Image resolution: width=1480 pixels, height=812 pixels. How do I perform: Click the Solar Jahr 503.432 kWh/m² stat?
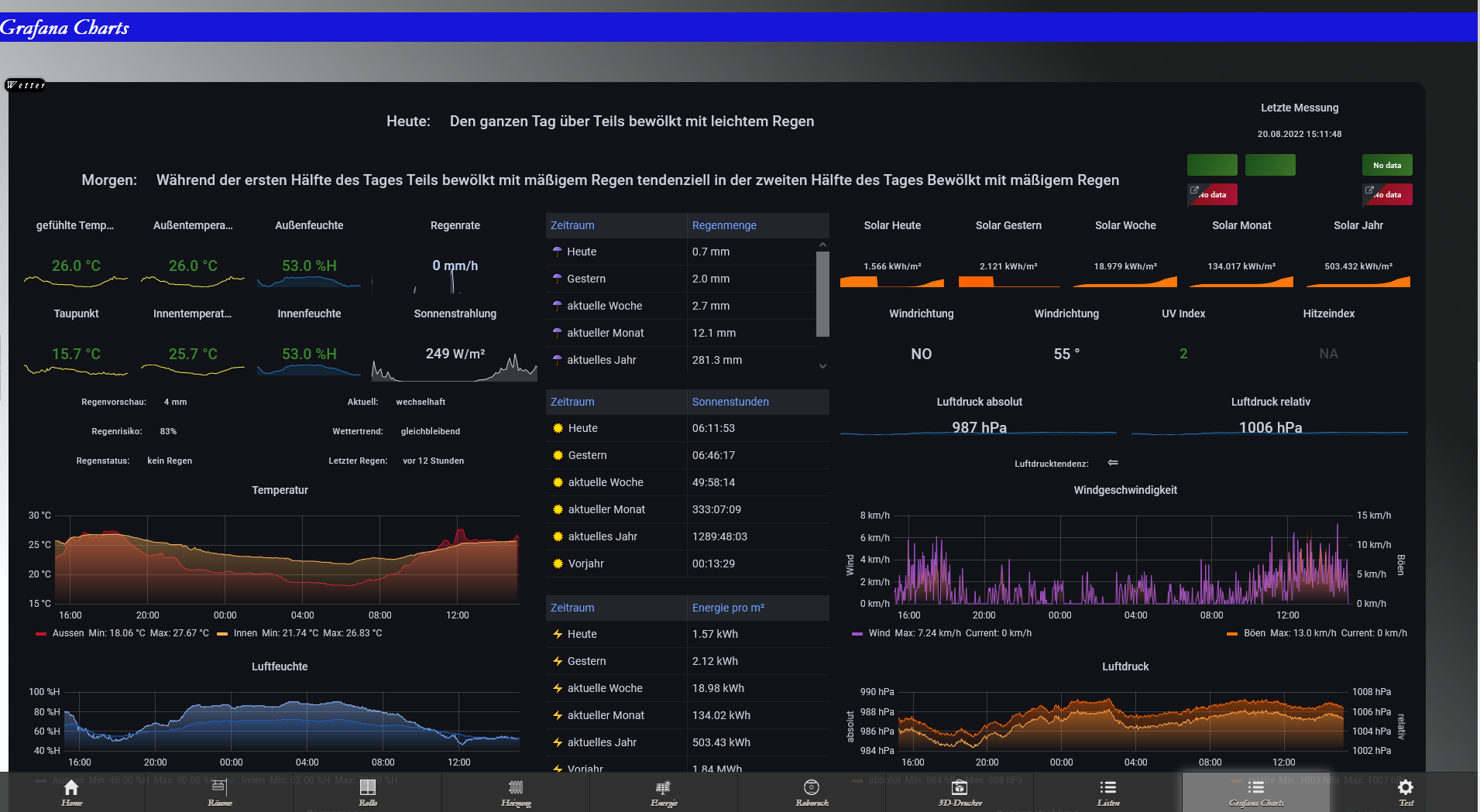(1358, 266)
